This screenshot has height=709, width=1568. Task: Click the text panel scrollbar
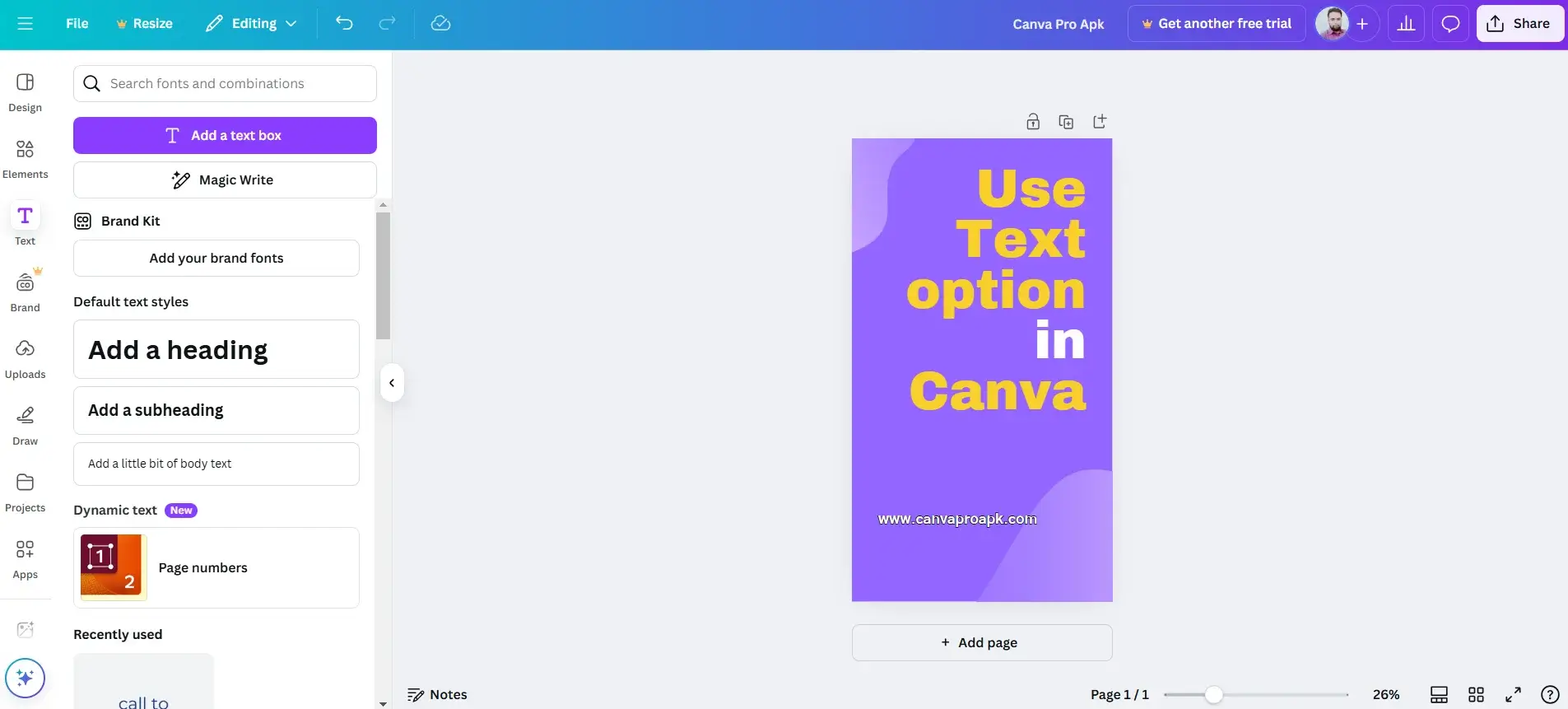click(x=383, y=276)
